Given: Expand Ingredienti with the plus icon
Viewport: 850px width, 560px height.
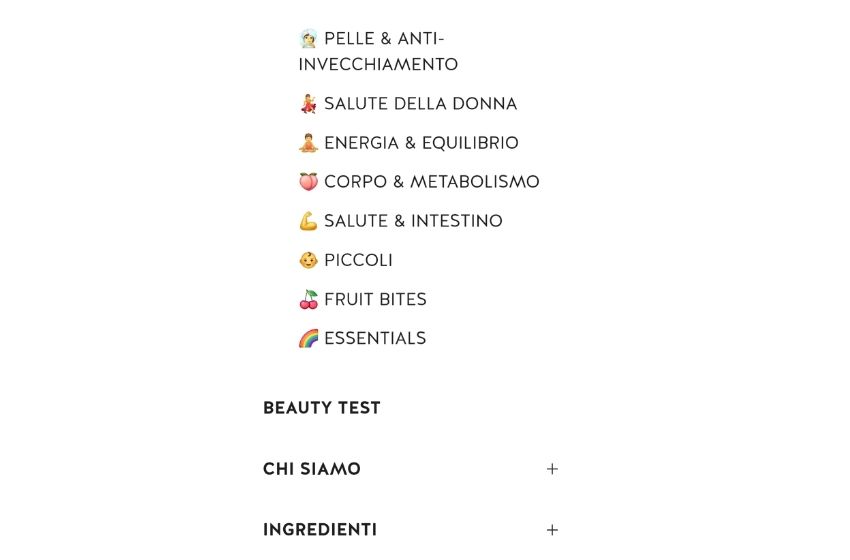Looking at the screenshot, I should click(552, 530).
